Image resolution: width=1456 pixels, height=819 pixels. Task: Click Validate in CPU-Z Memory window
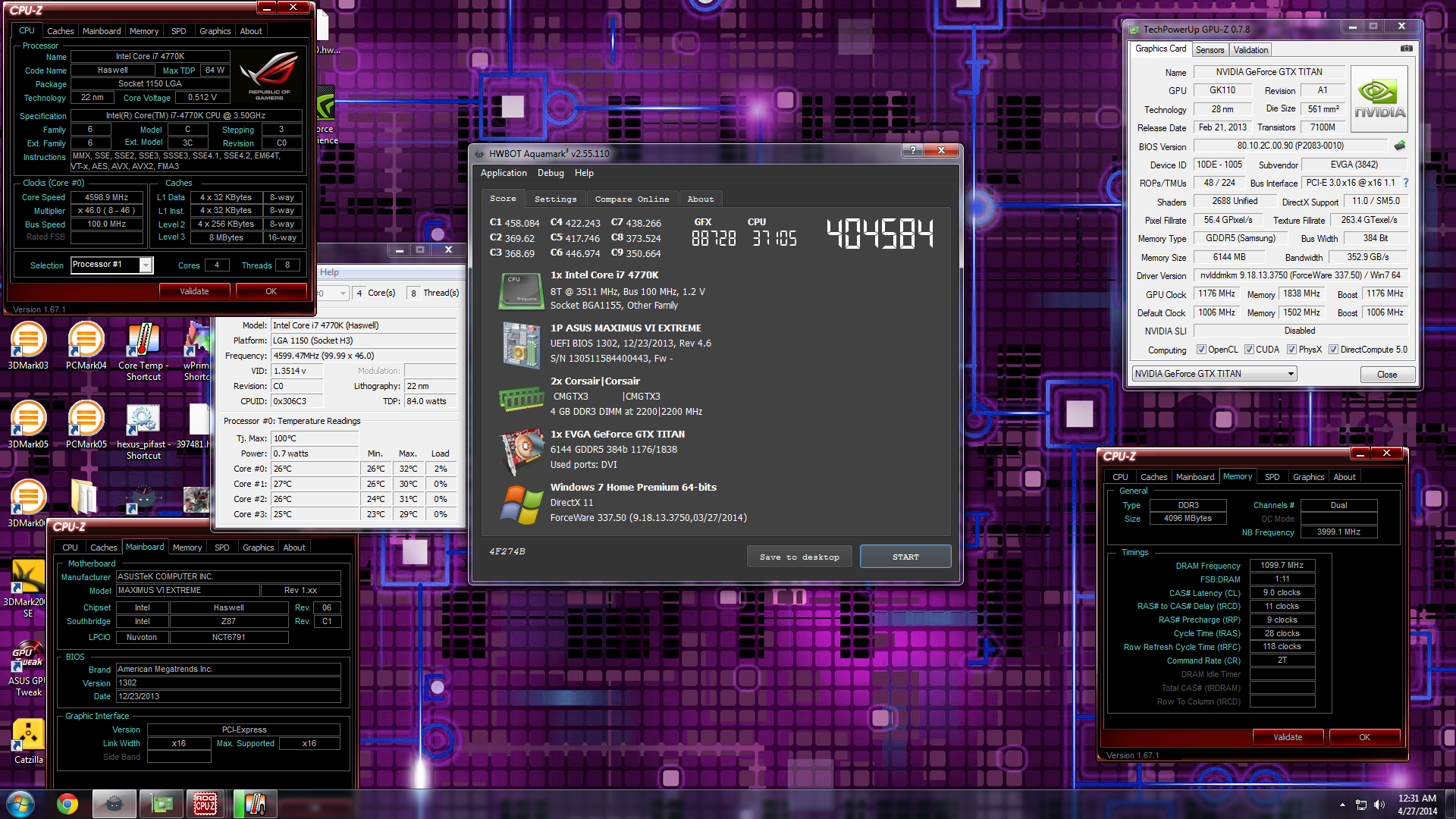pyautogui.click(x=1288, y=737)
